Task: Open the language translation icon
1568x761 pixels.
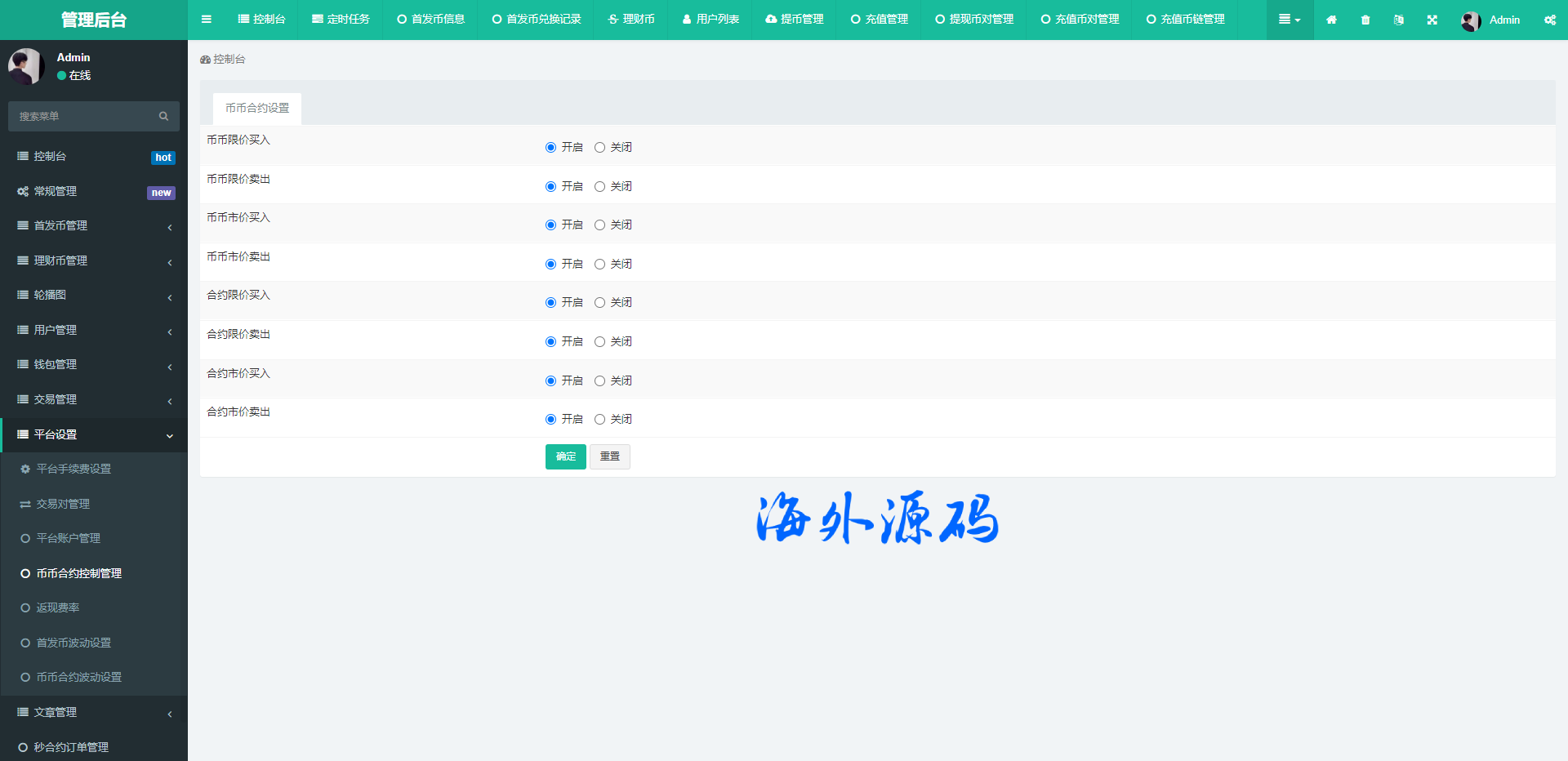Action: pyautogui.click(x=1398, y=20)
